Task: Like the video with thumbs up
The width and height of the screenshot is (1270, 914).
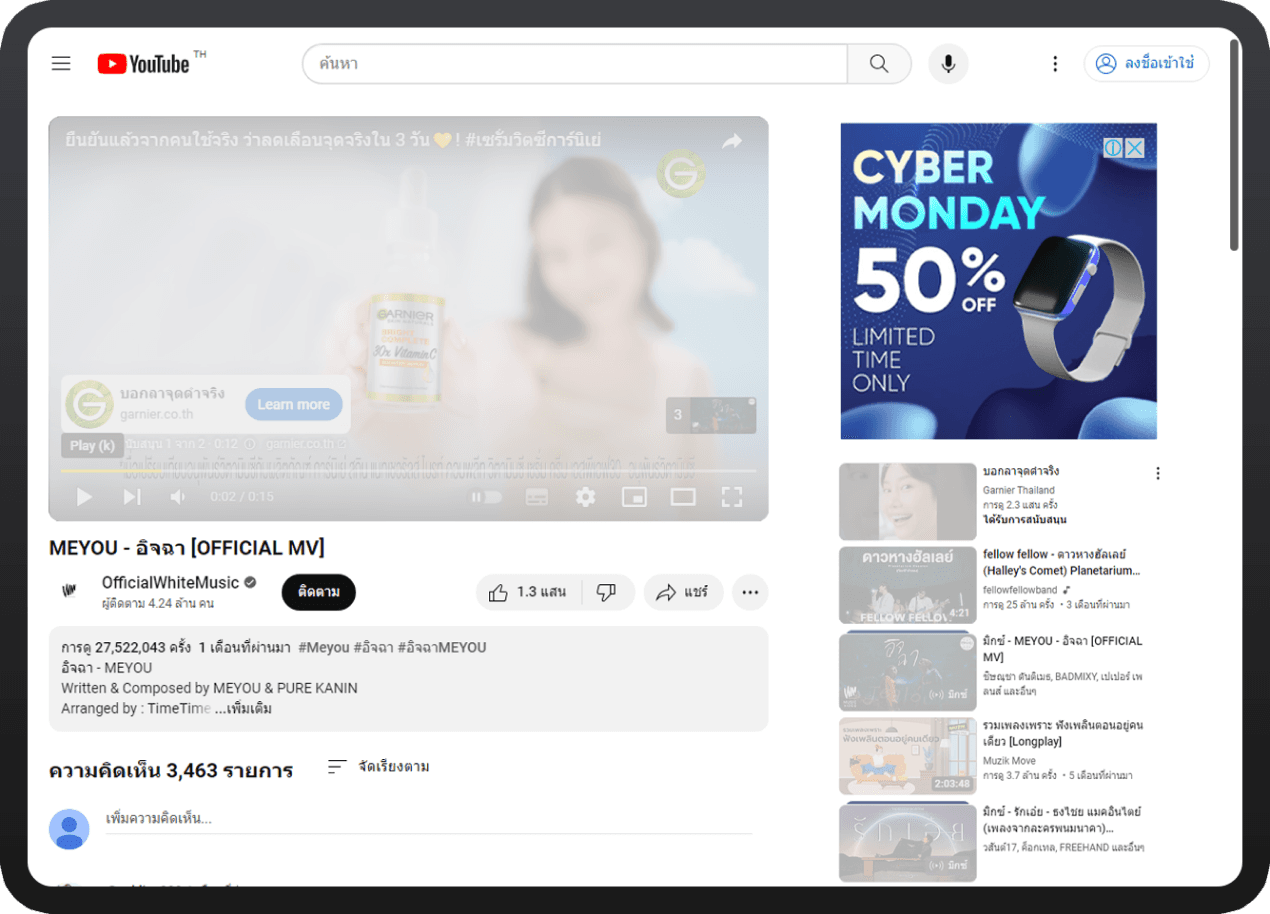Action: pos(528,592)
